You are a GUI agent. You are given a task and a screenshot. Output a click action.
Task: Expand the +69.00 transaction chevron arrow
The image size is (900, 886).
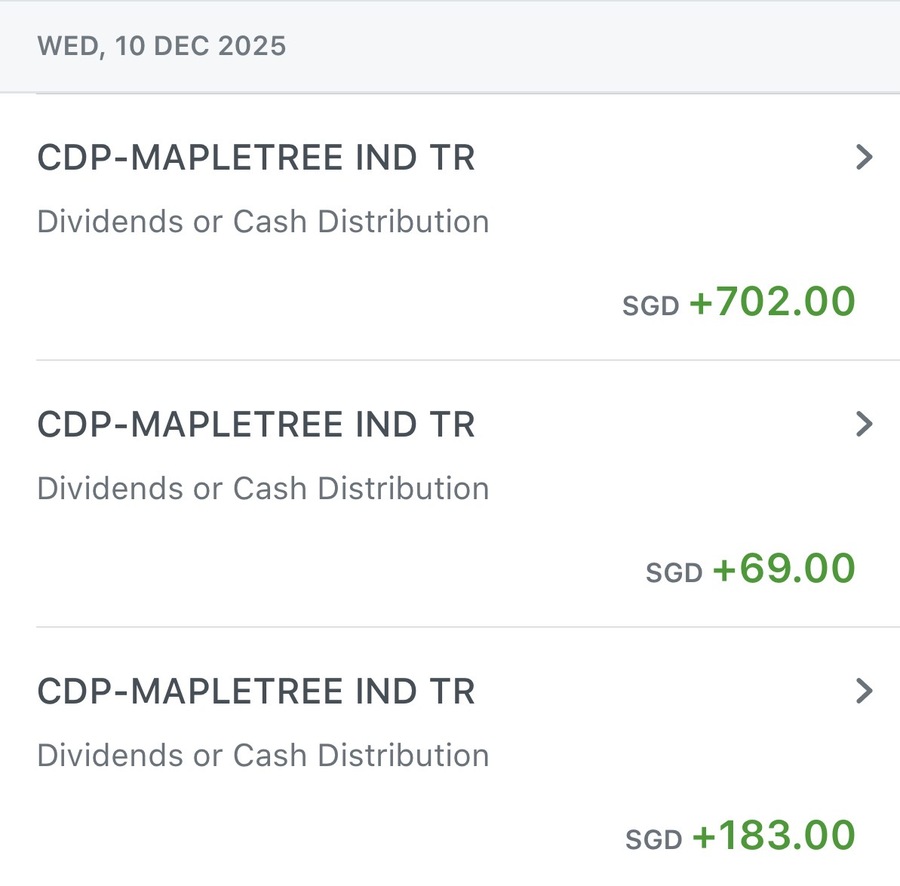tap(865, 424)
